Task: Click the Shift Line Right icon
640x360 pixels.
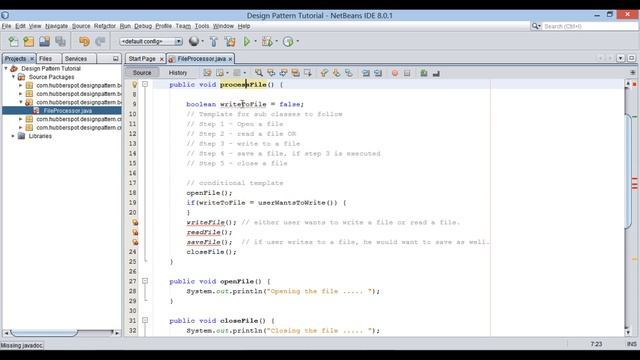Action: point(378,73)
